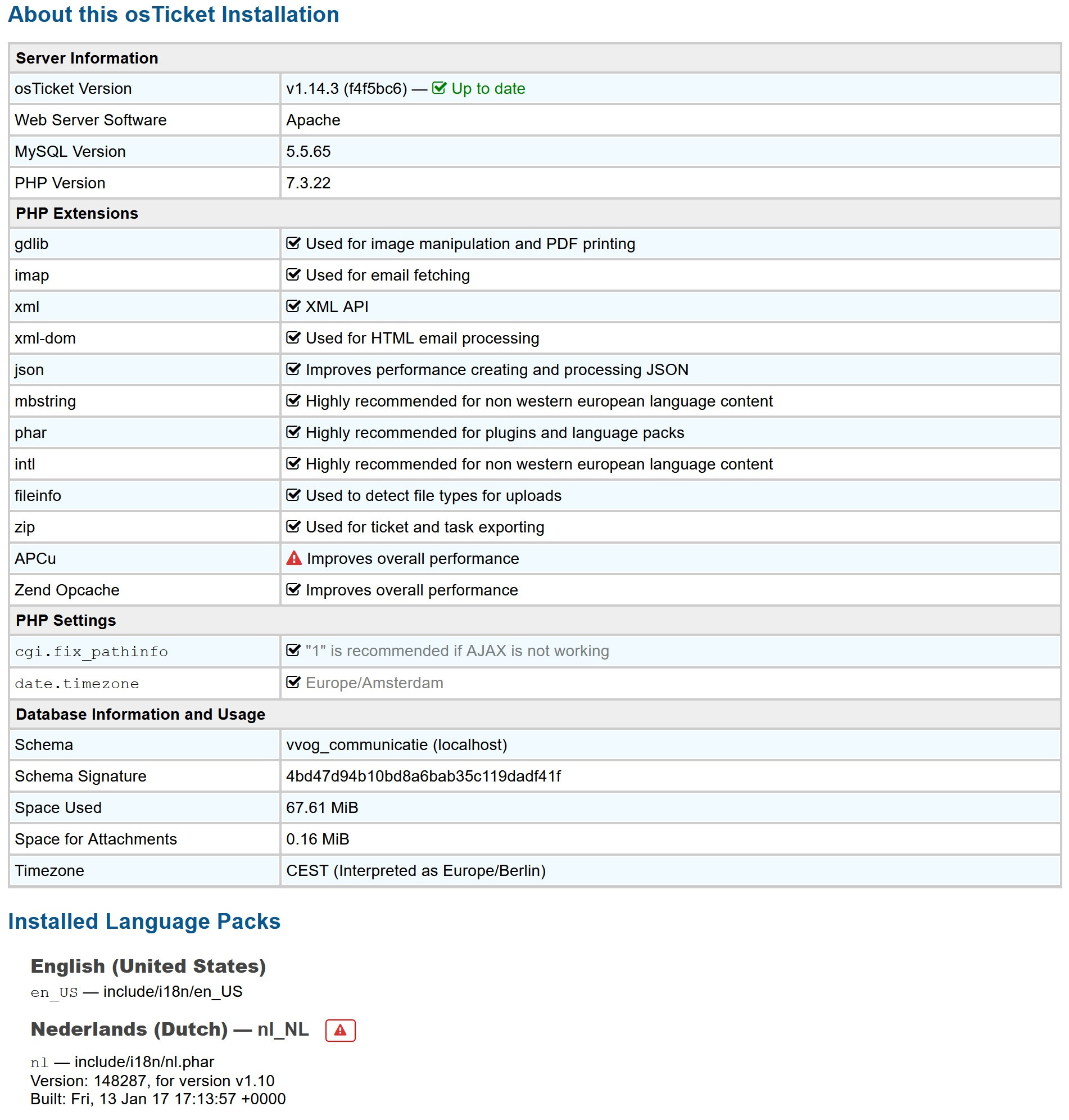Click the fileinfo extension checkmark
The width and height of the screenshot is (1069, 1120).
293,495
